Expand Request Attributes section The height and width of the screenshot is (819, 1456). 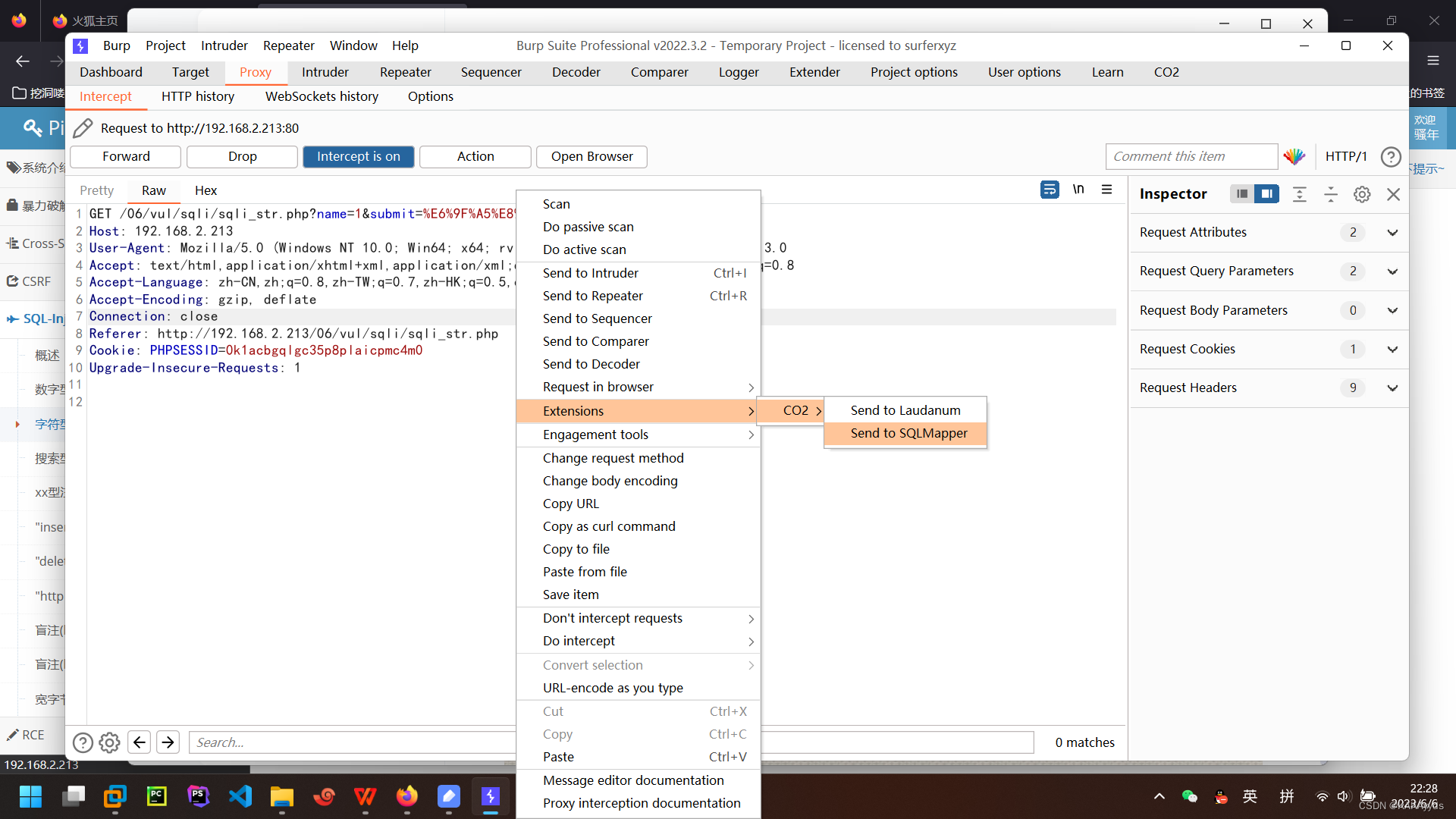click(1392, 233)
